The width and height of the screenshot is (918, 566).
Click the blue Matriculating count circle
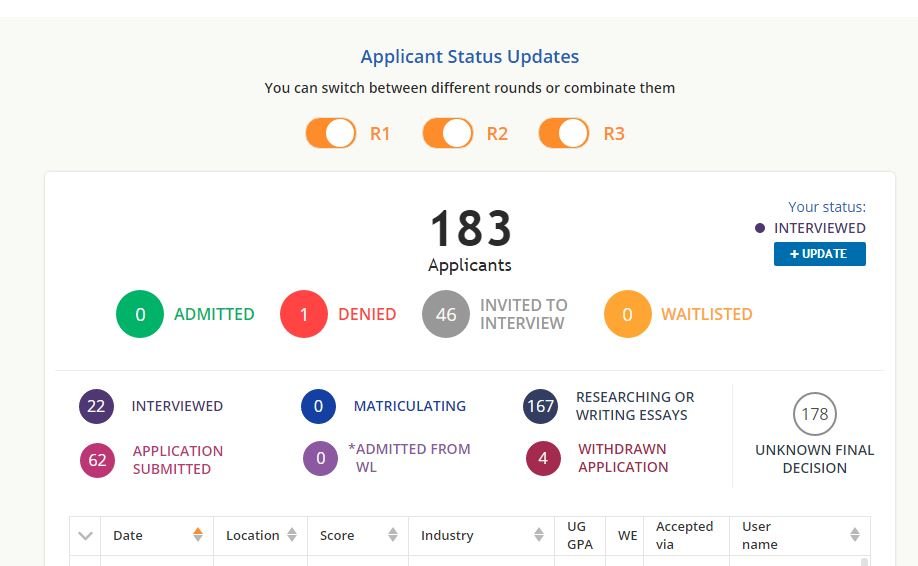click(318, 406)
